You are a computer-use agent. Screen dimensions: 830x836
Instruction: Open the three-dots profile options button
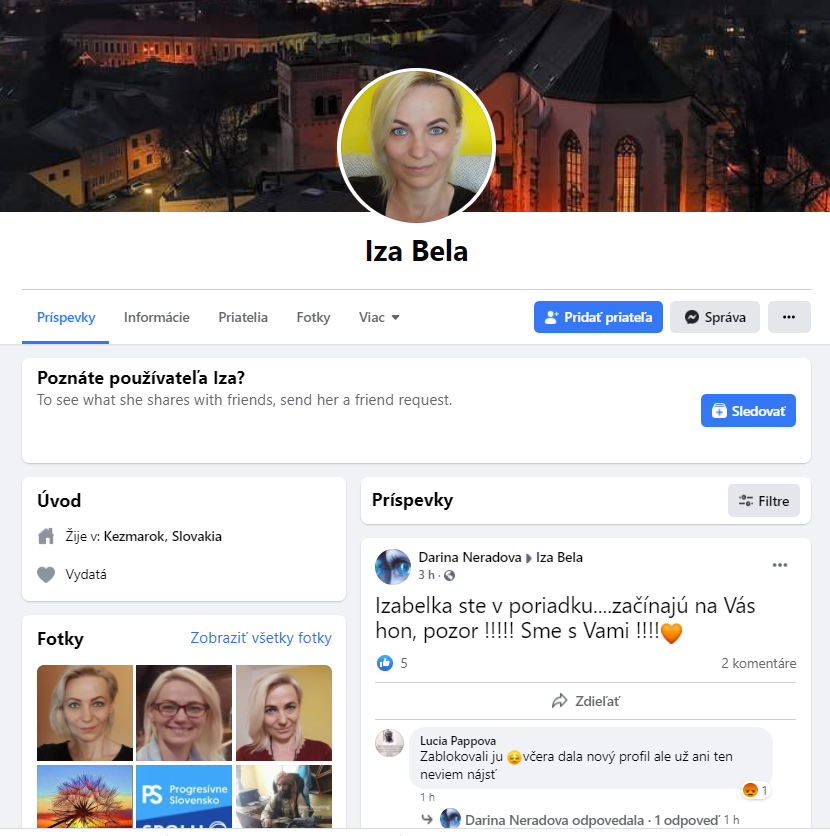coord(789,317)
